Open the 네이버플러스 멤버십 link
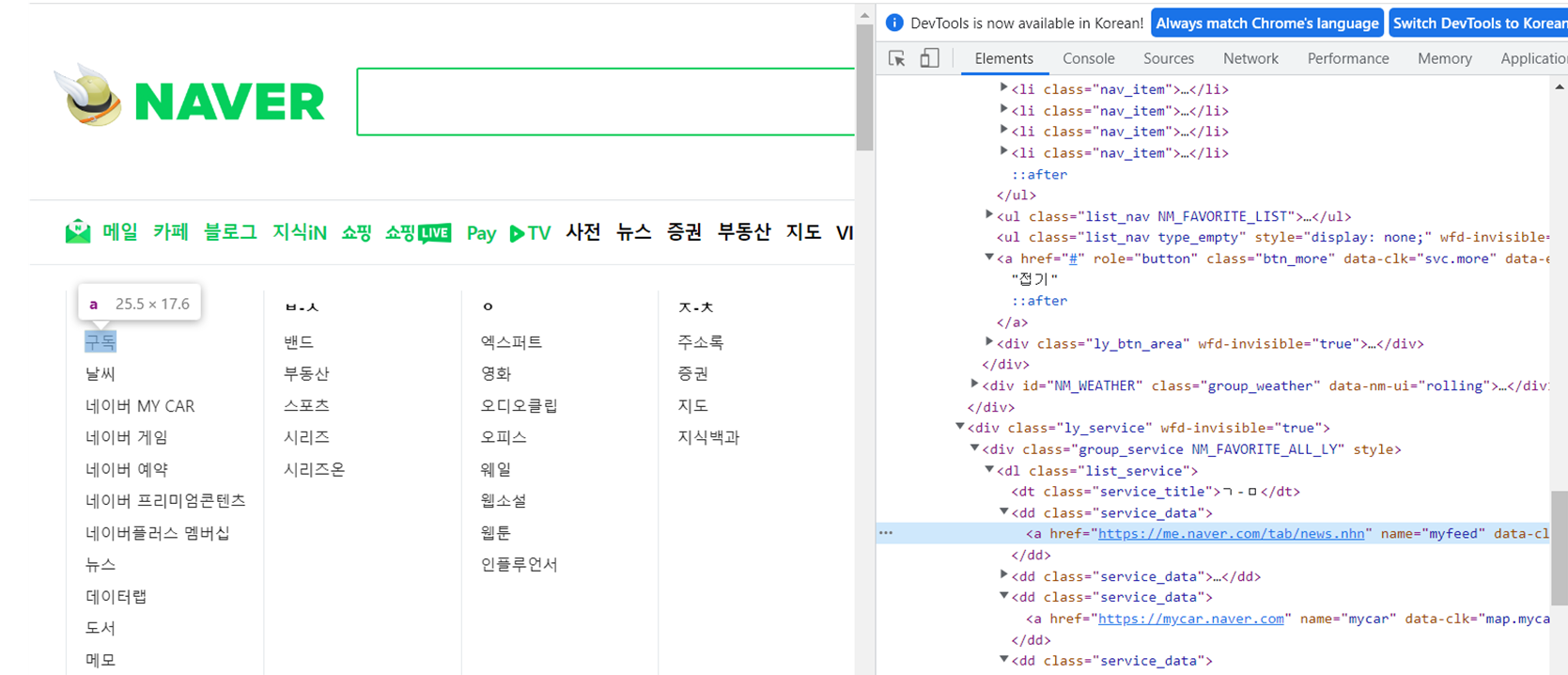The width and height of the screenshot is (1568, 675). coord(158,533)
